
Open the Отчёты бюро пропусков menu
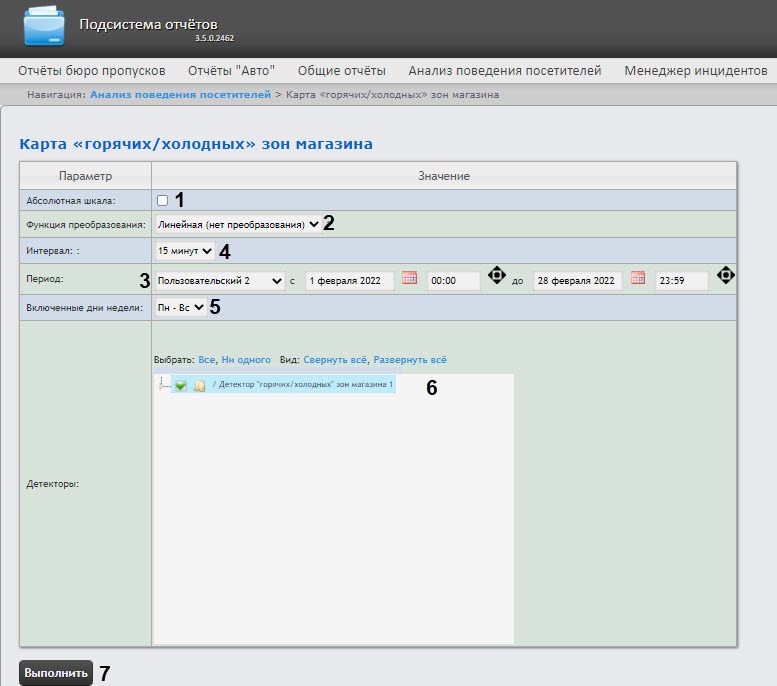pyautogui.click(x=92, y=71)
